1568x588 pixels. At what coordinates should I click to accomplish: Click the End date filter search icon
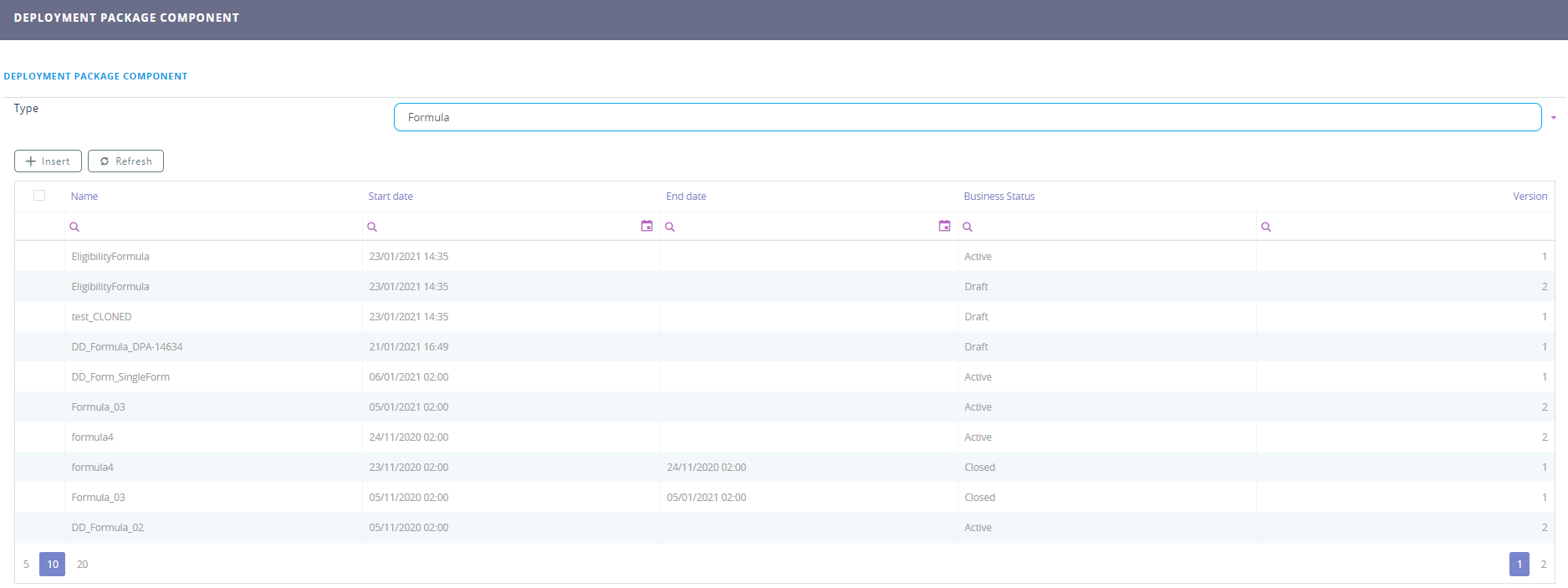(x=670, y=227)
